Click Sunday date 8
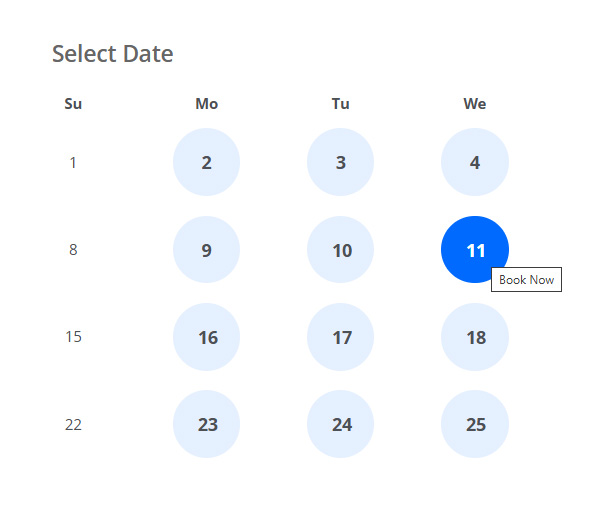The width and height of the screenshot is (600, 509). (x=73, y=250)
